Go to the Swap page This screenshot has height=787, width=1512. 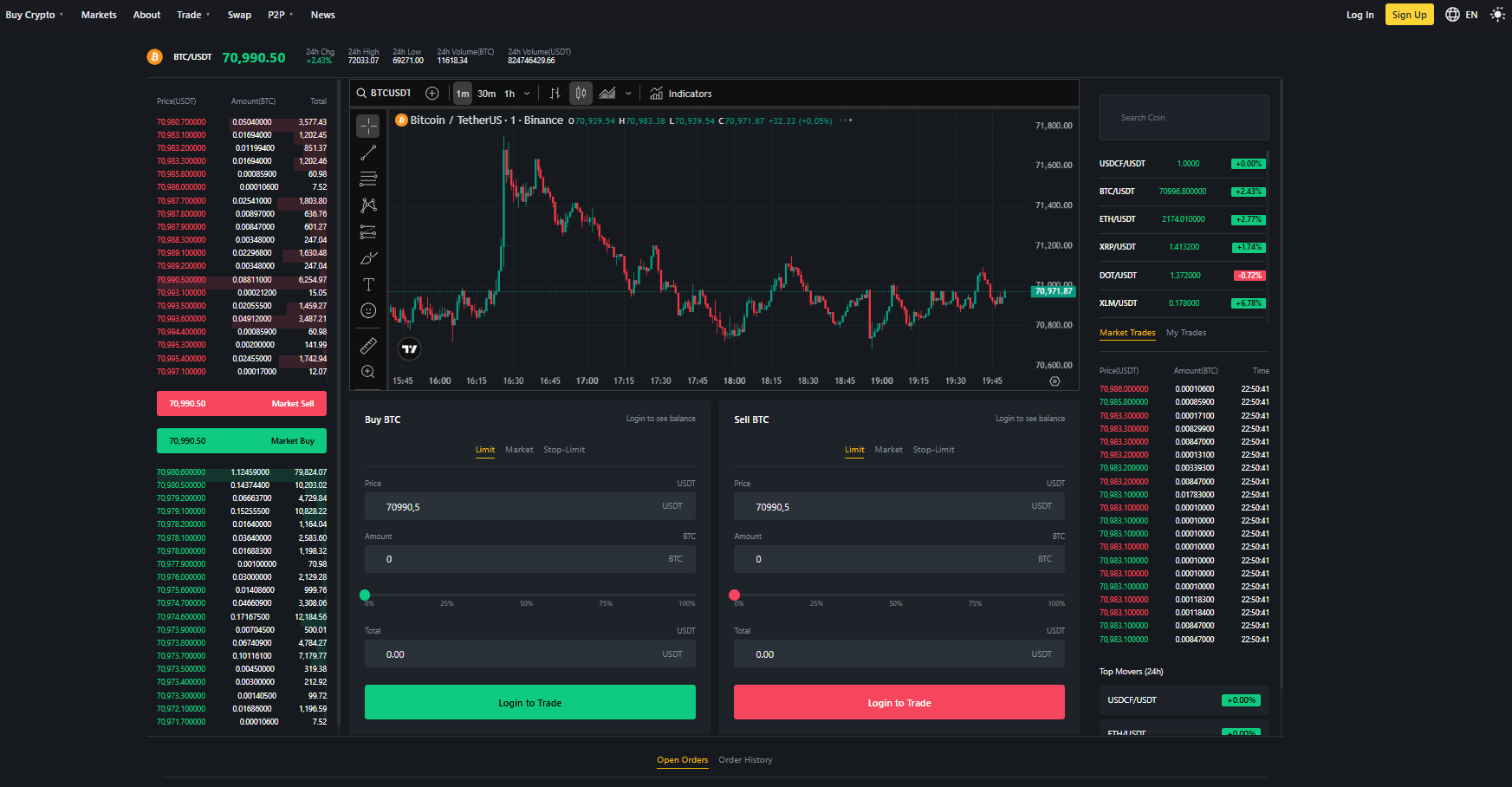239,15
